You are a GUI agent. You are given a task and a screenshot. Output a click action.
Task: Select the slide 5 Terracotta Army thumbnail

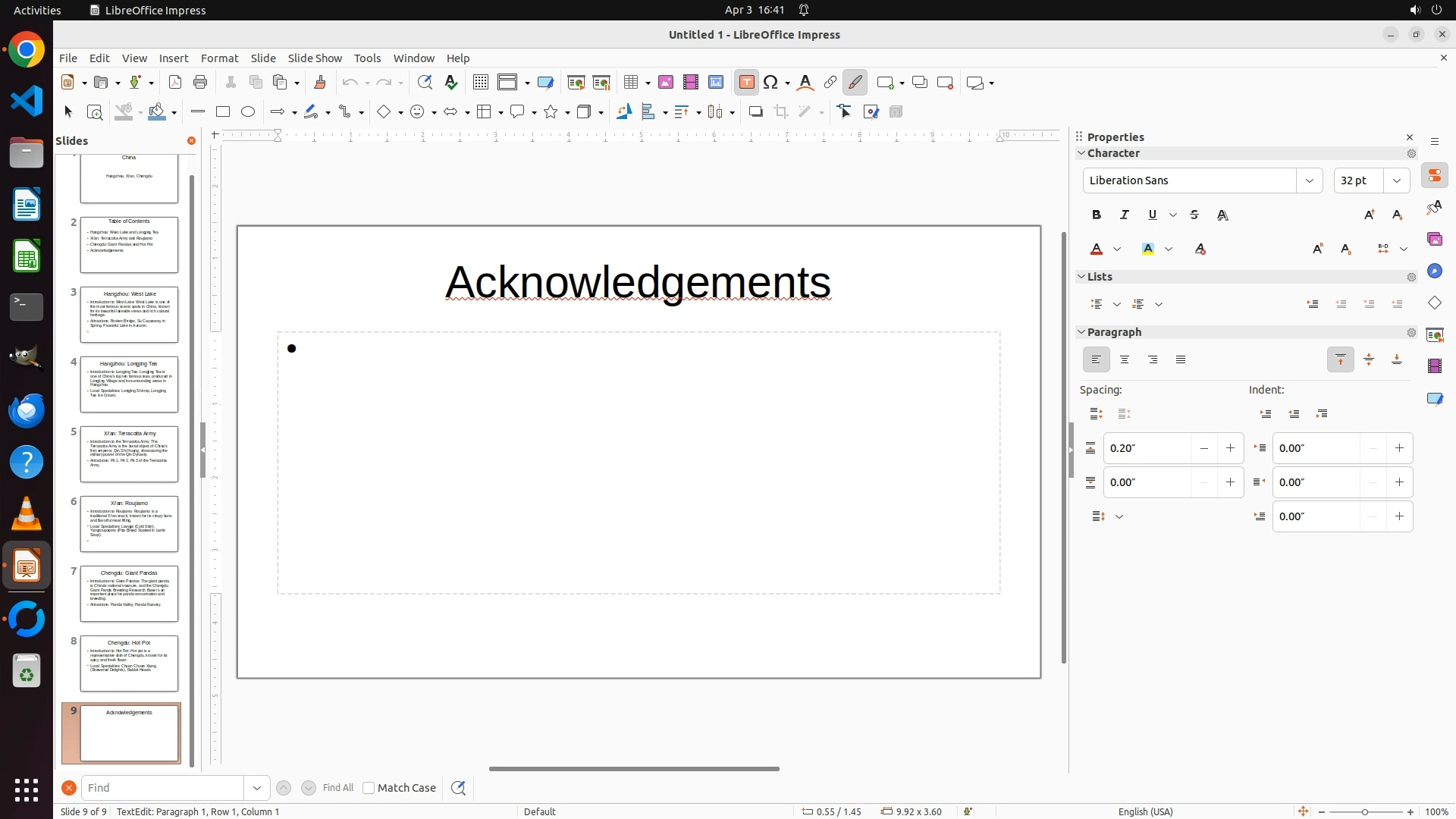click(129, 453)
